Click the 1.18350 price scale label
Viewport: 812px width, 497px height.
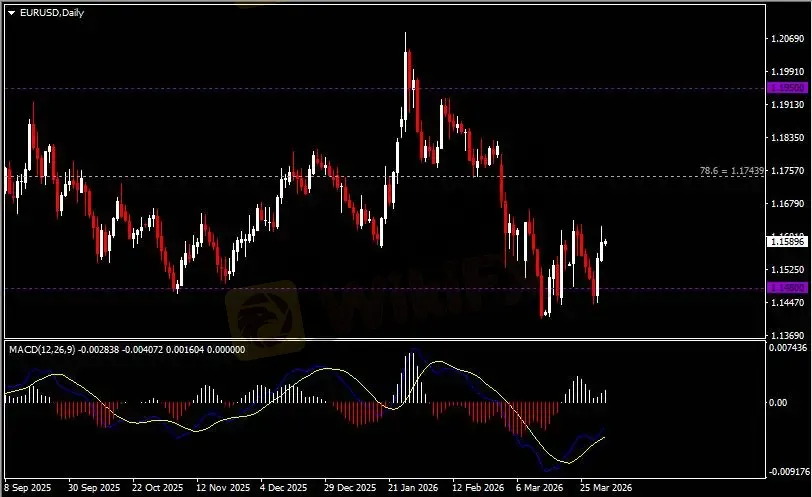(x=785, y=137)
